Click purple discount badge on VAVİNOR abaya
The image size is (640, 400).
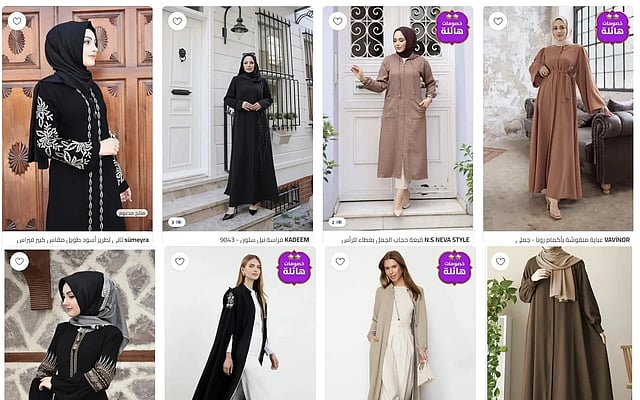click(x=613, y=27)
